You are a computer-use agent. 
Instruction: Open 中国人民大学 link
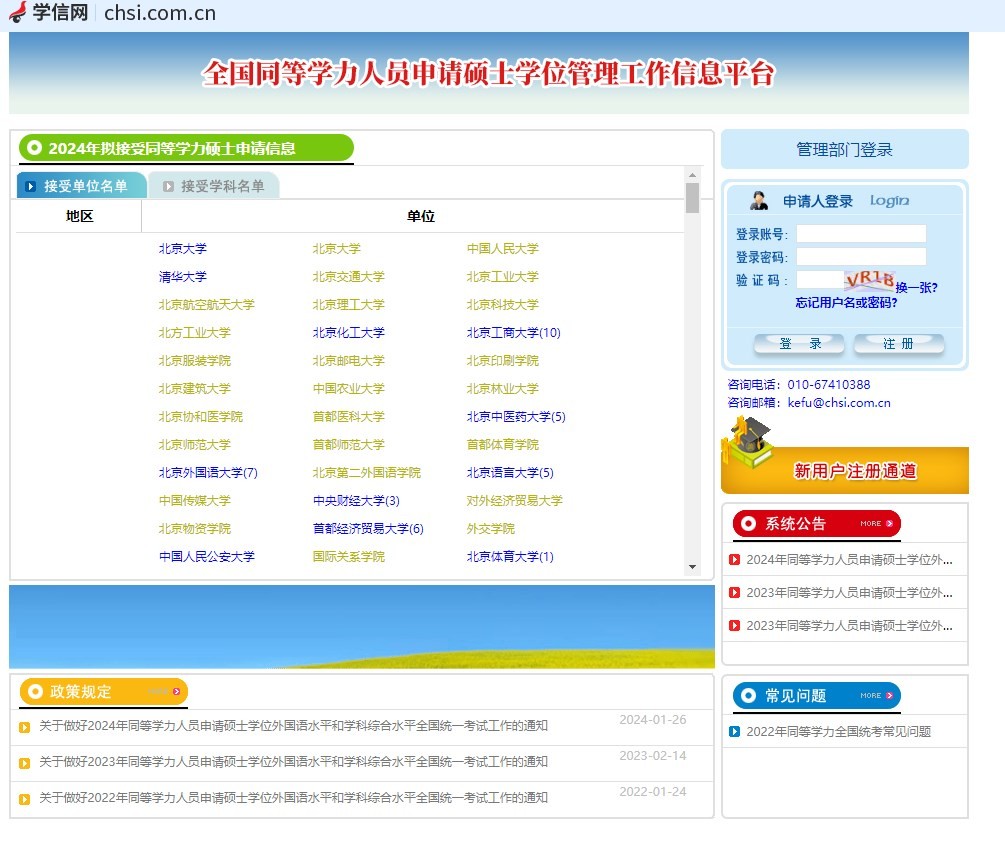[x=502, y=248]
